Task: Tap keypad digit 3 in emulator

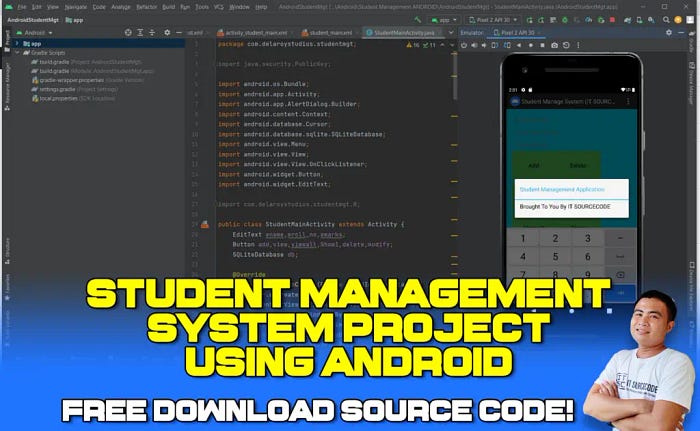Action: click(x=588, y=238)
